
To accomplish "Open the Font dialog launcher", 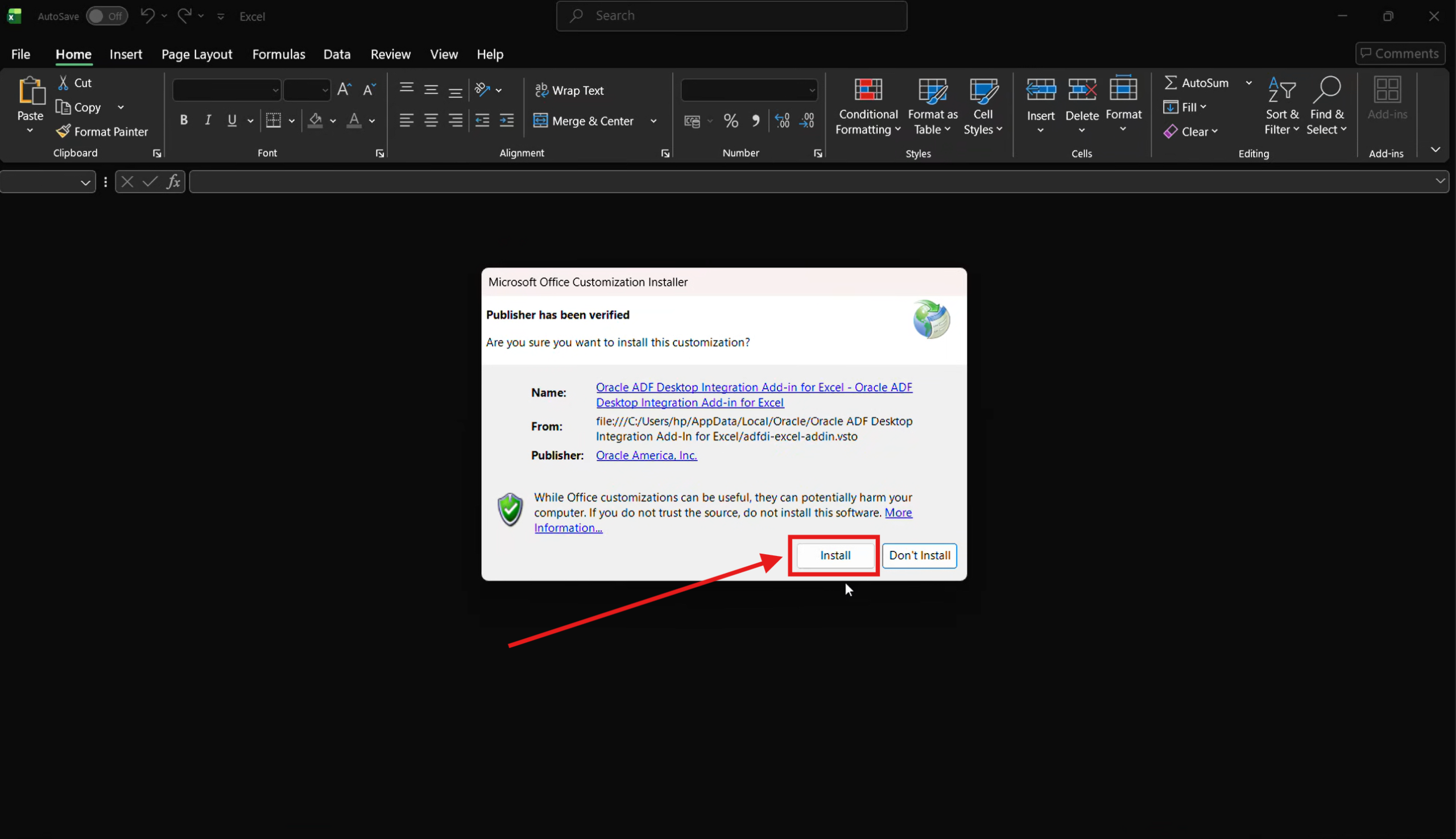I will (x=380, y=153).
